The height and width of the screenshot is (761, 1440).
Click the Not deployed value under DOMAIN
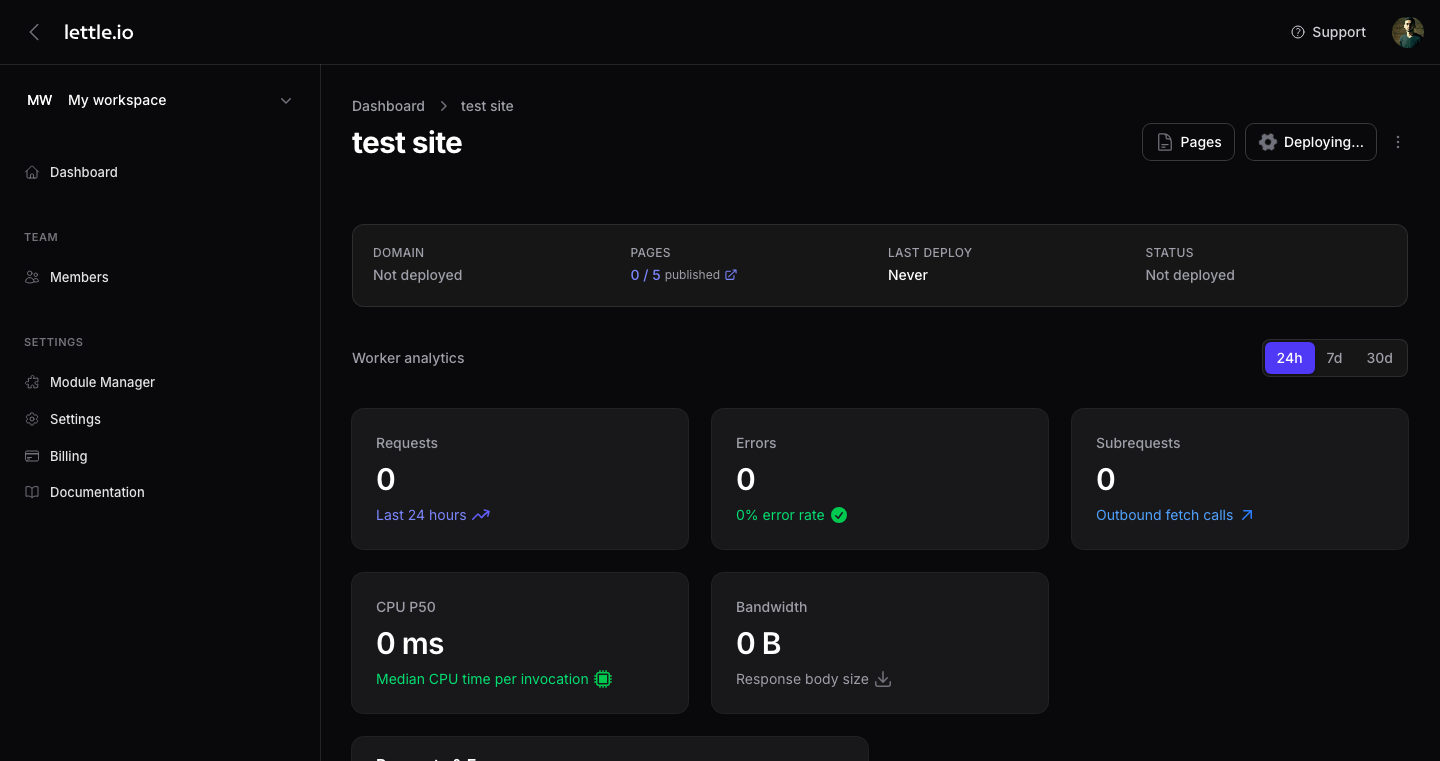[417, 275]
